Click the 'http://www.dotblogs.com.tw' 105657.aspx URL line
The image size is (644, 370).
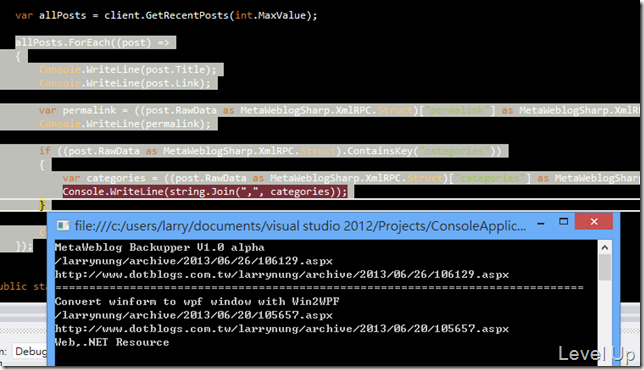(x=282, y=329)
